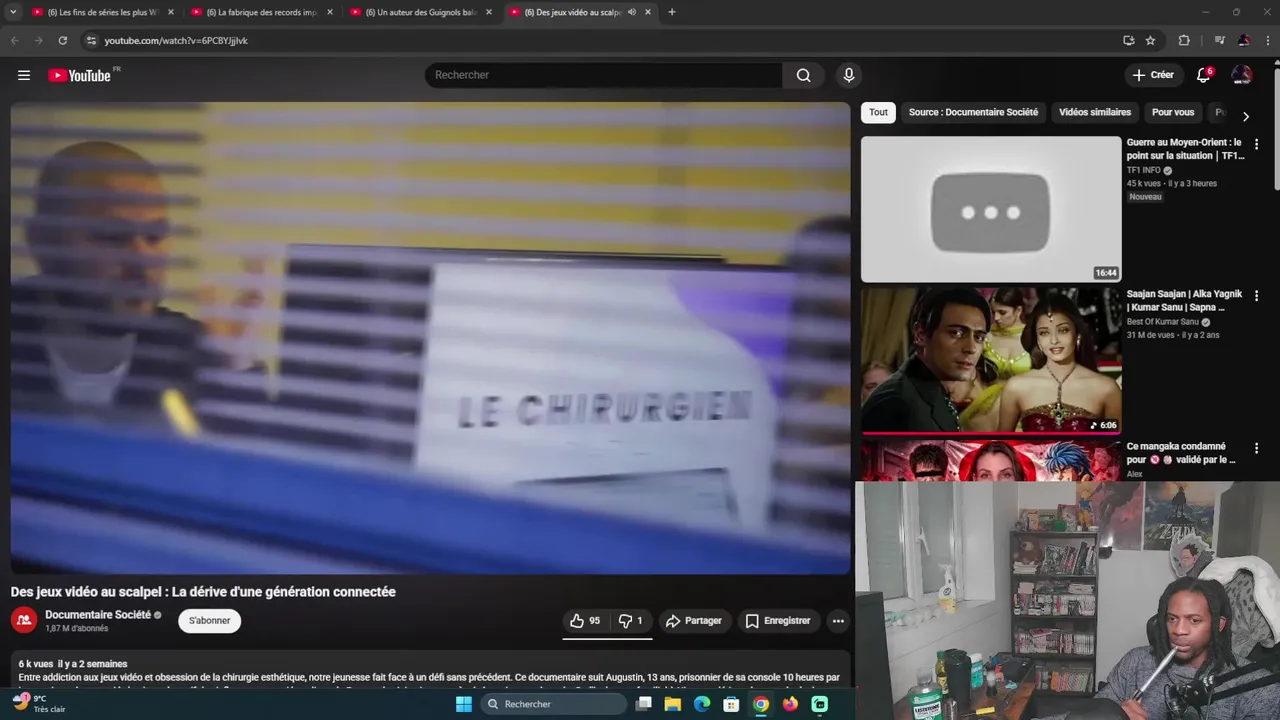This screenshot has height=720, width=1280.
Task: Open a new browser tab
Action: click(x=672, y=12)
